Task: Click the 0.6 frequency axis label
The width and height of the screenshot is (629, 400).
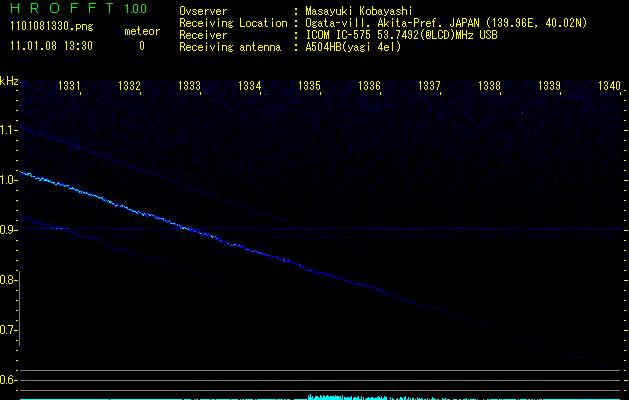Action: (x=7, y=380)
